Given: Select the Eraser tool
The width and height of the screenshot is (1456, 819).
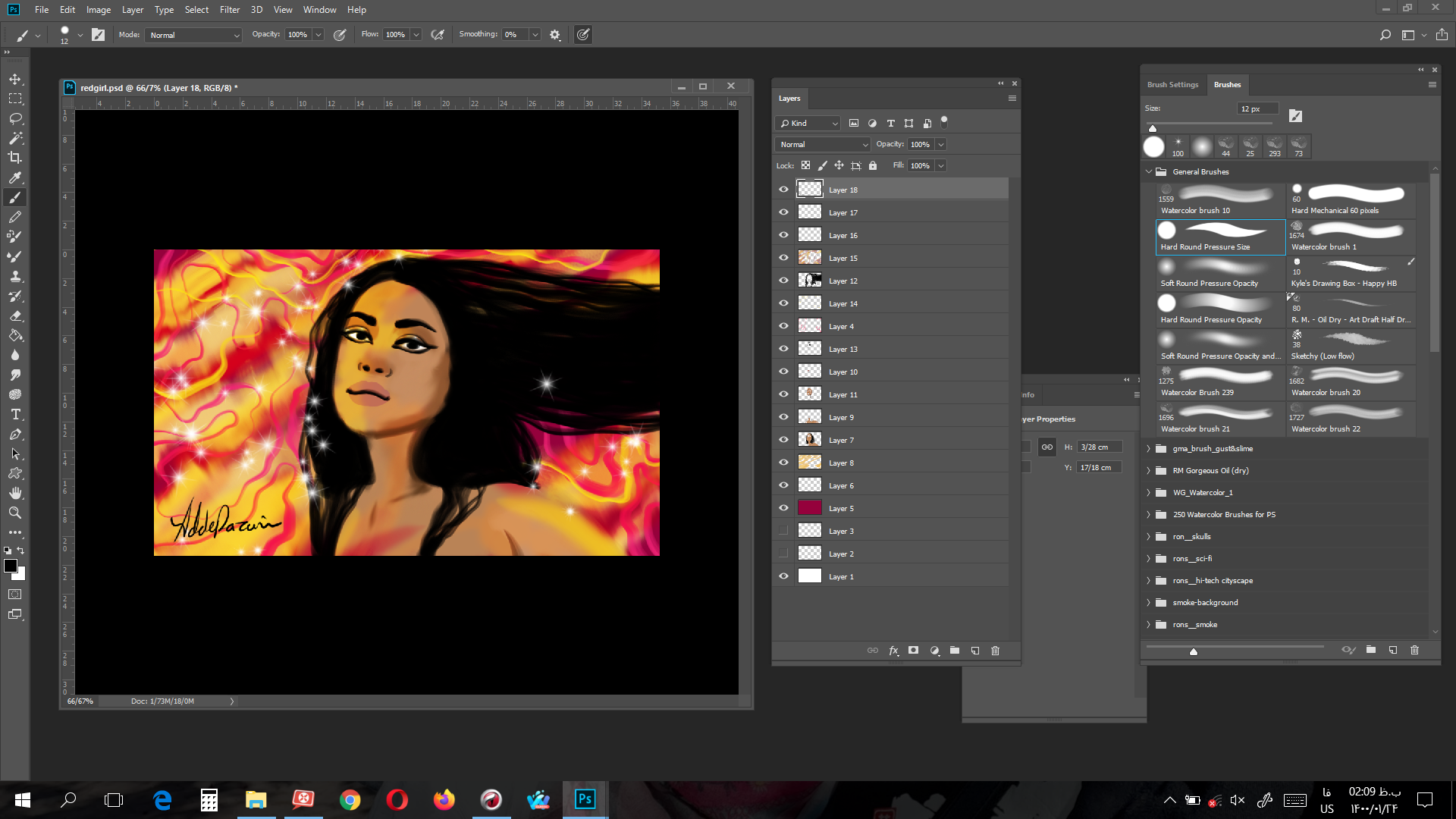Looking at the screenshot, I should pyautogui.click(x=15, y=315).
